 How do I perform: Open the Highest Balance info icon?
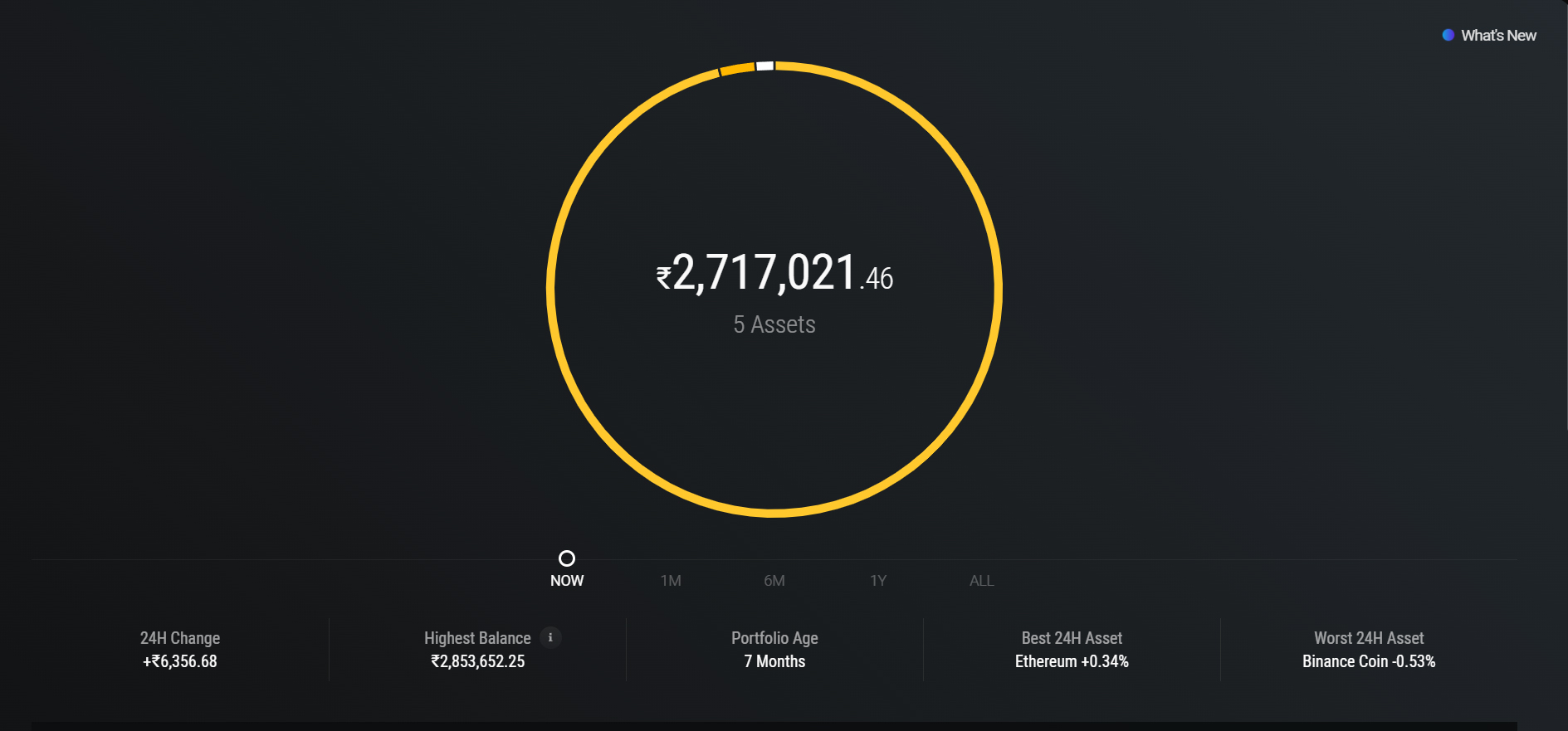(550, 637)
